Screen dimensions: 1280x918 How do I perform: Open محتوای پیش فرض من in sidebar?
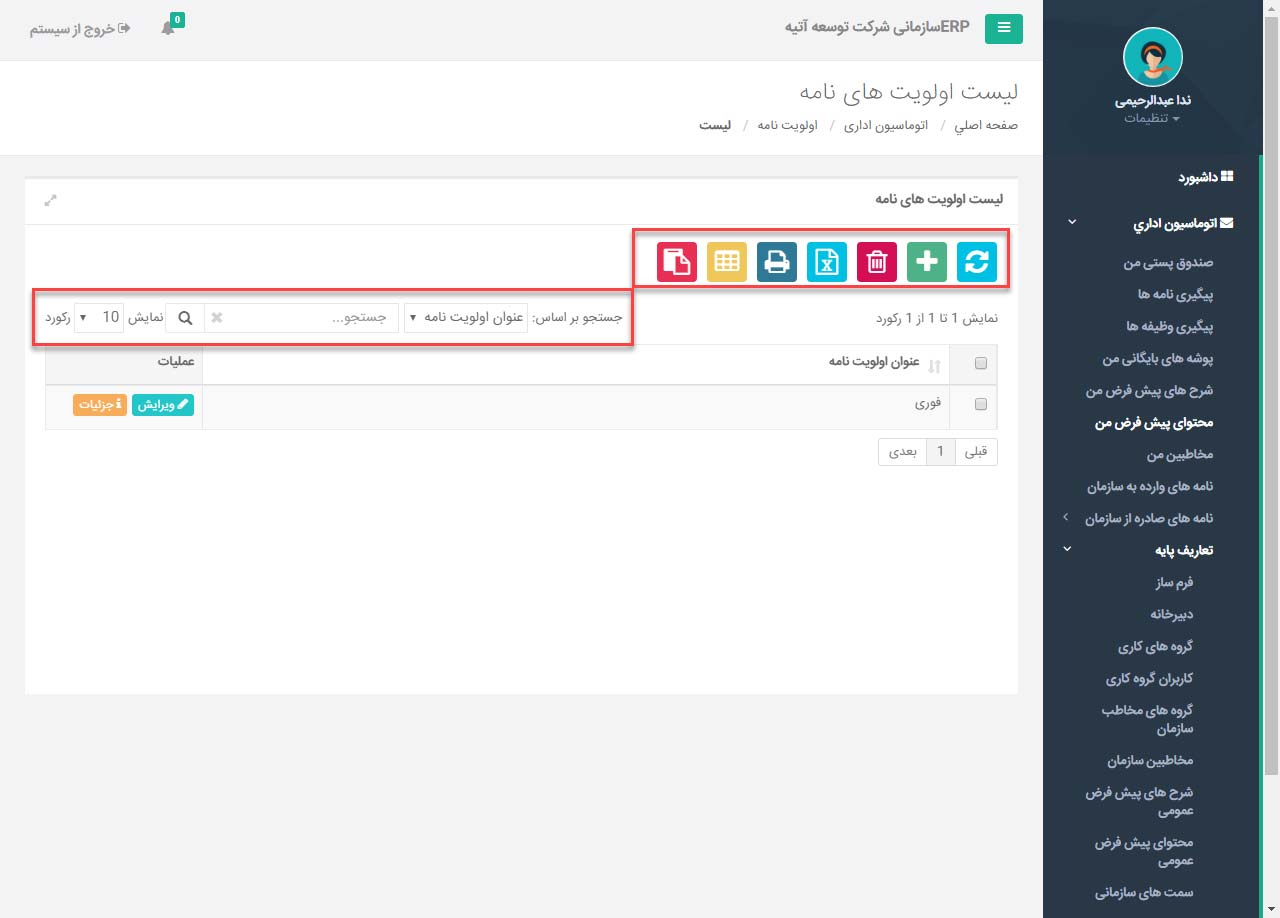(x=1153, y=423)
